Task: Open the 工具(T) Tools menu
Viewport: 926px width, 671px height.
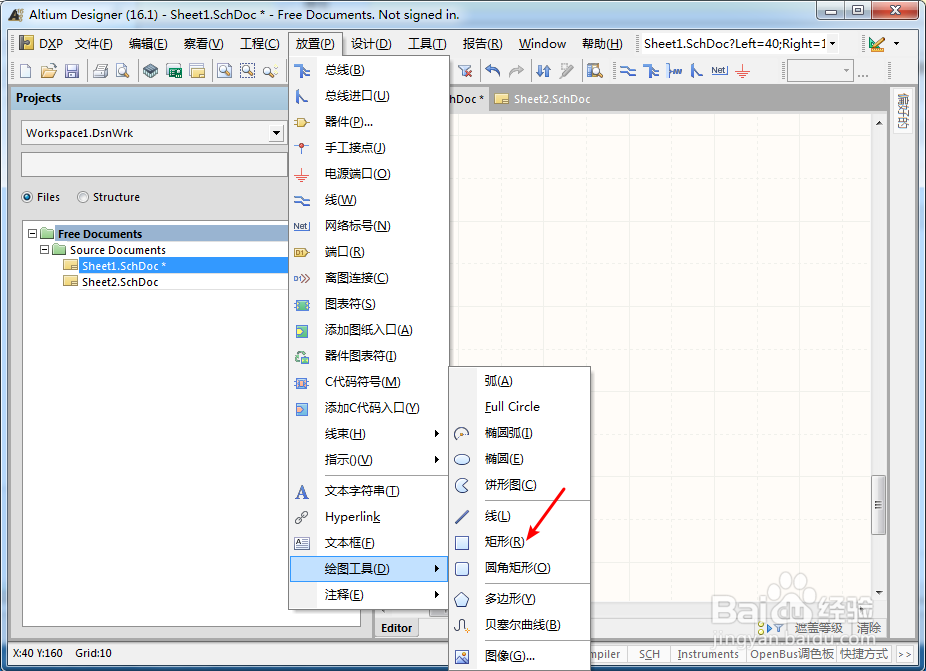Action: pos(427,44)
